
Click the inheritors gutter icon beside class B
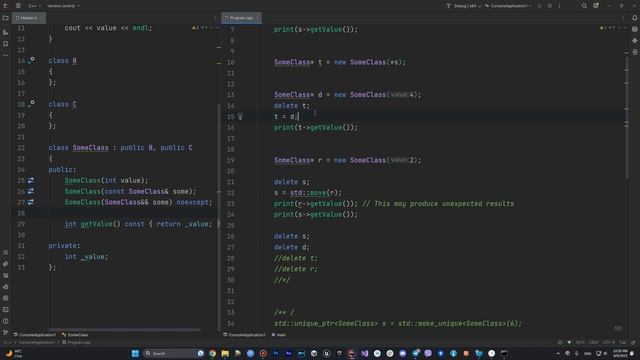[31, 60]
